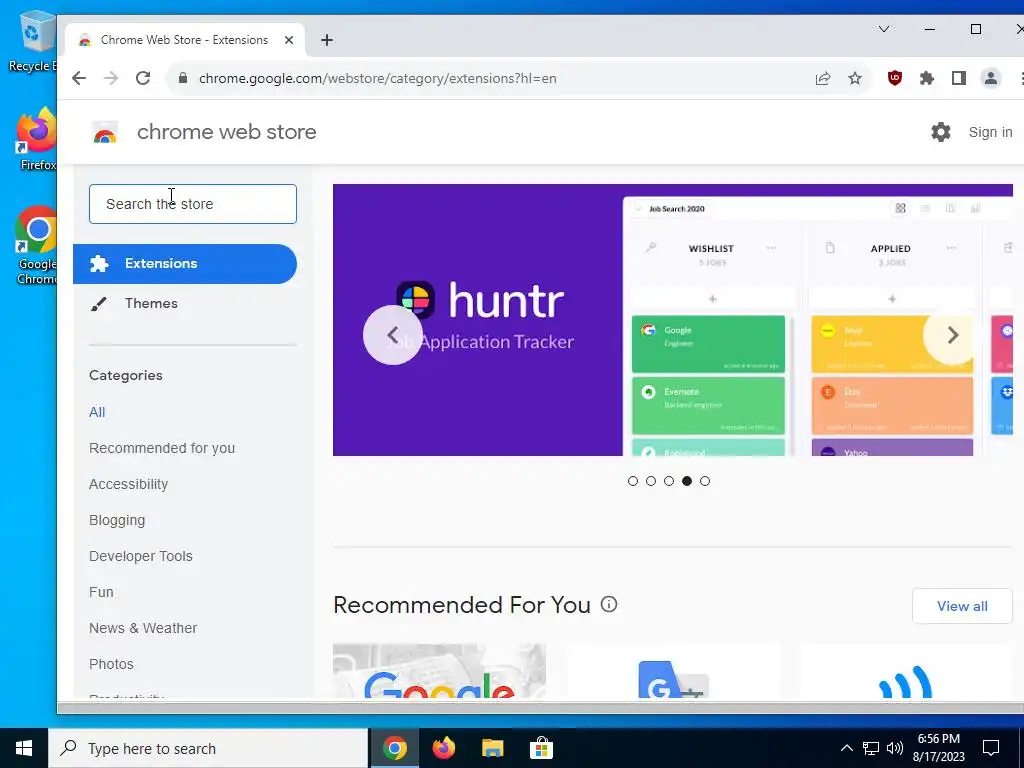
Task: Open a new tab with plus button
Action: point(327,40)
